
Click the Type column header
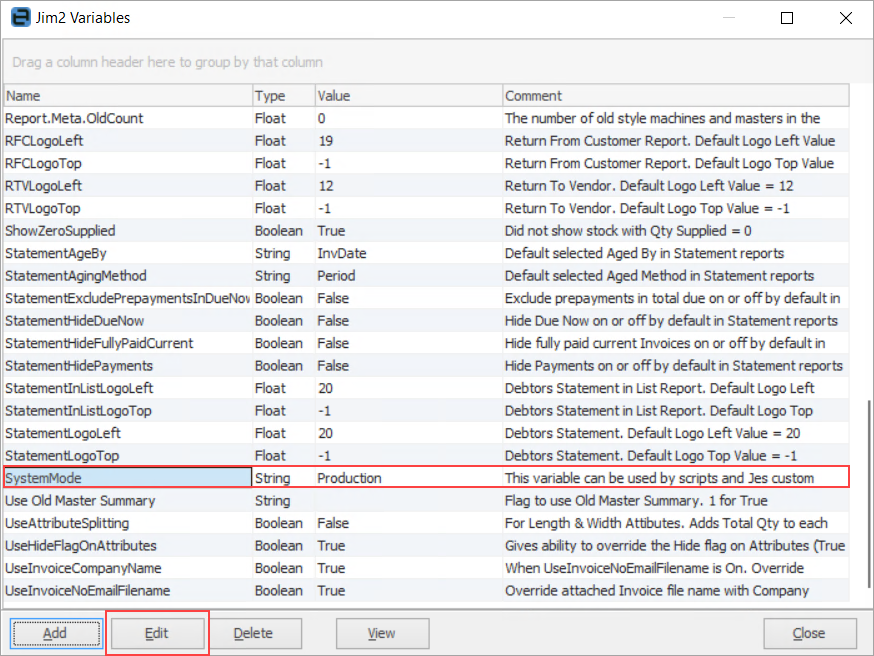coord(282,96)
